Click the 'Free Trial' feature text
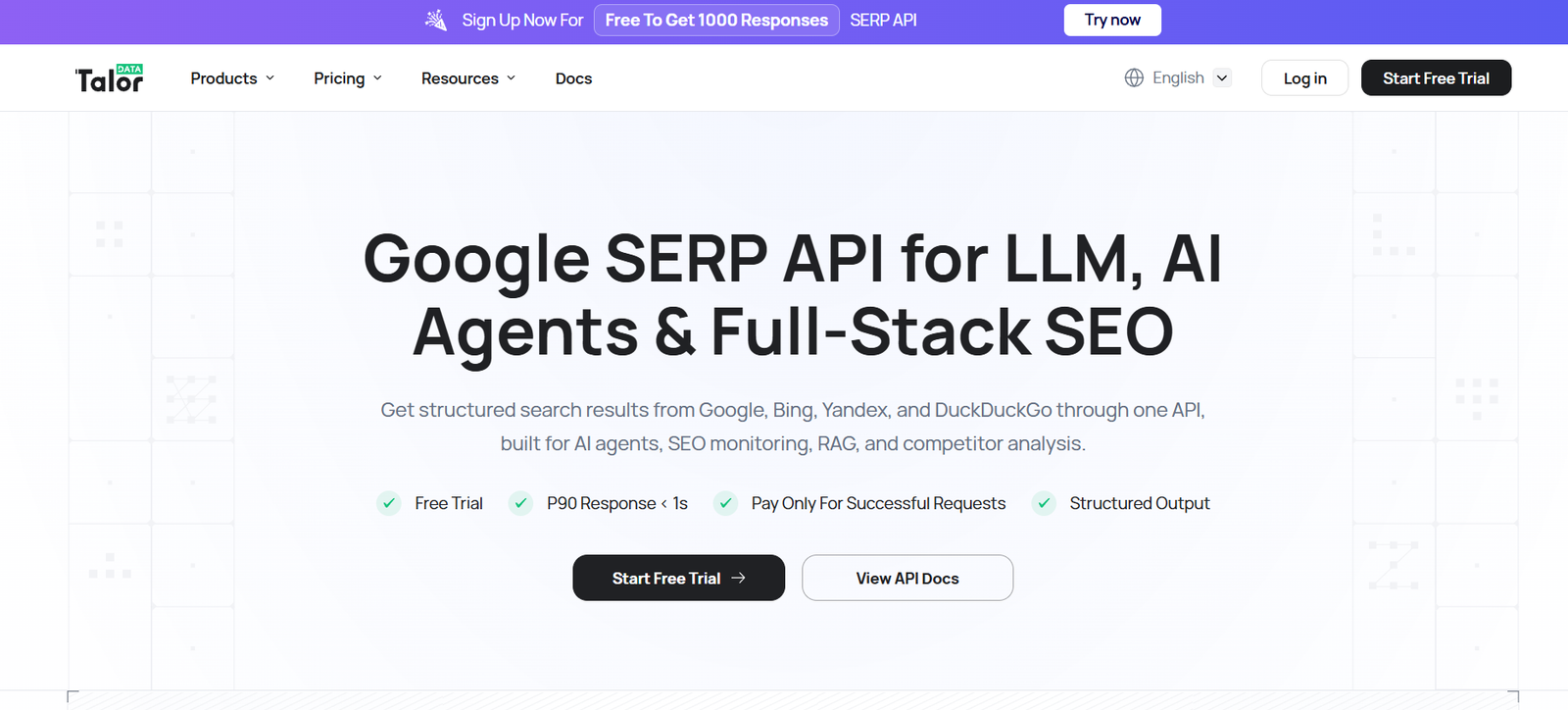The height and width of the screenshot is (710, 1568). pyautogui.click(x=449, y=503)
